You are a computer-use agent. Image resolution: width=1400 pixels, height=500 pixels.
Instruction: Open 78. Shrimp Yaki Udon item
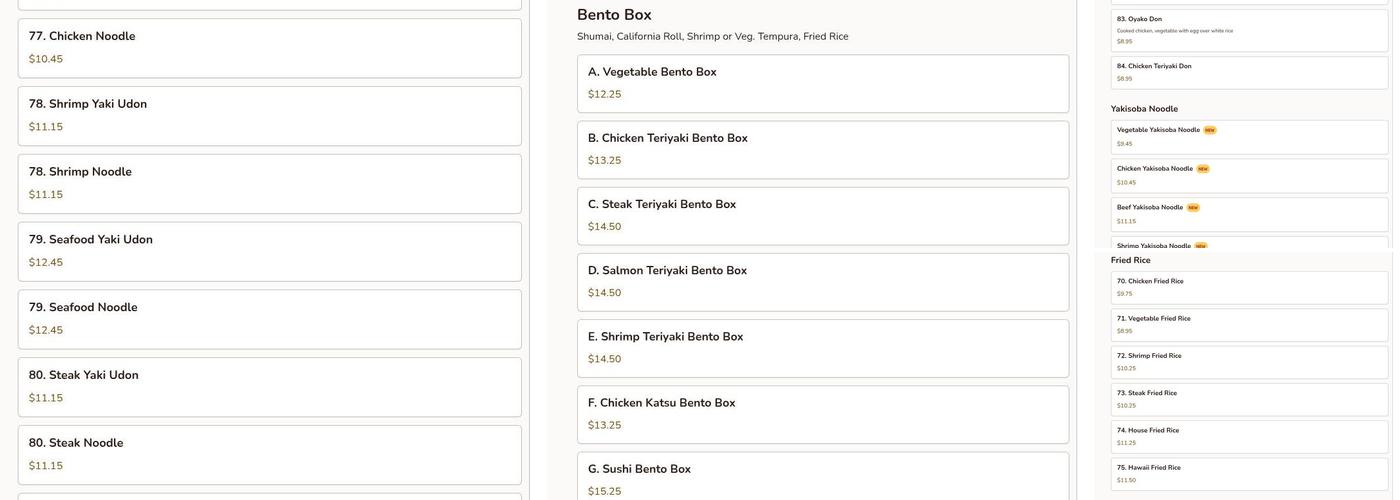click(x=269, y=116)
